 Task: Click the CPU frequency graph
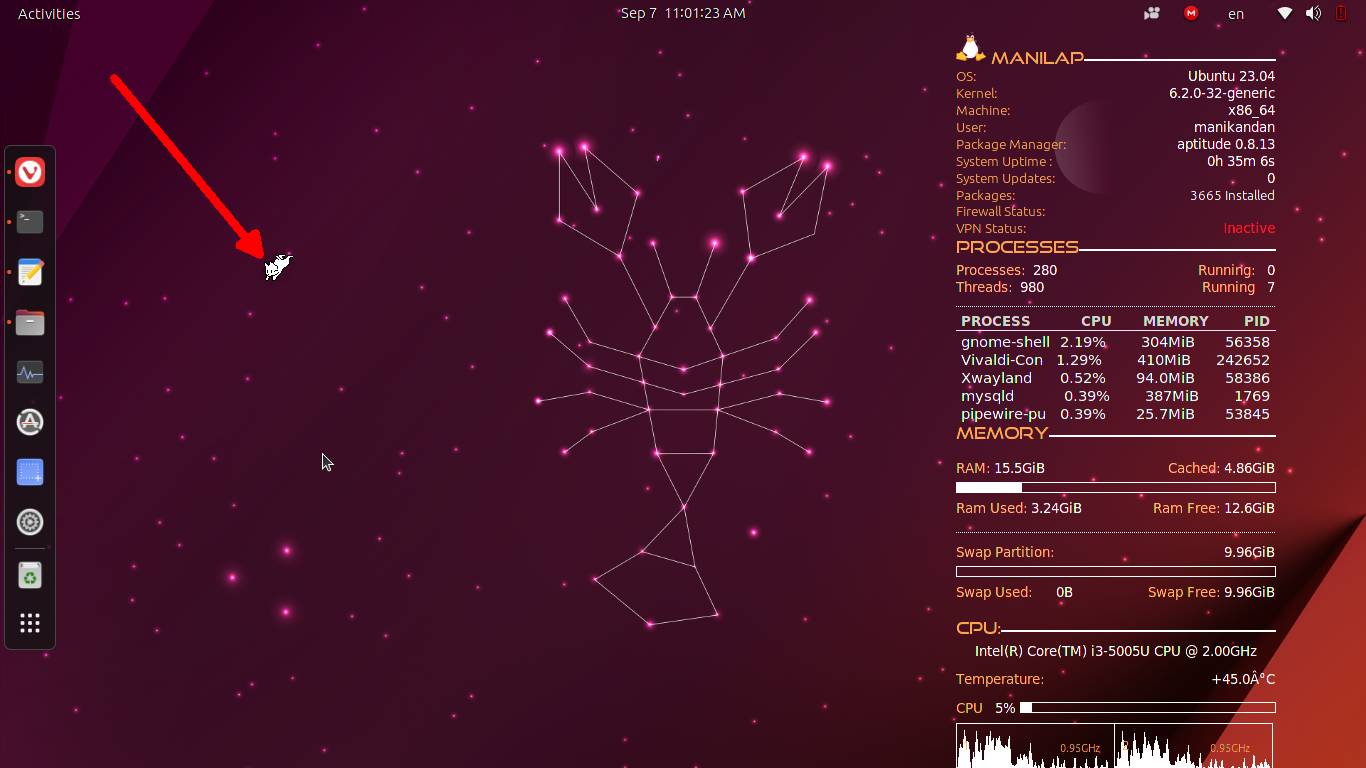[x=1114, y=746]
